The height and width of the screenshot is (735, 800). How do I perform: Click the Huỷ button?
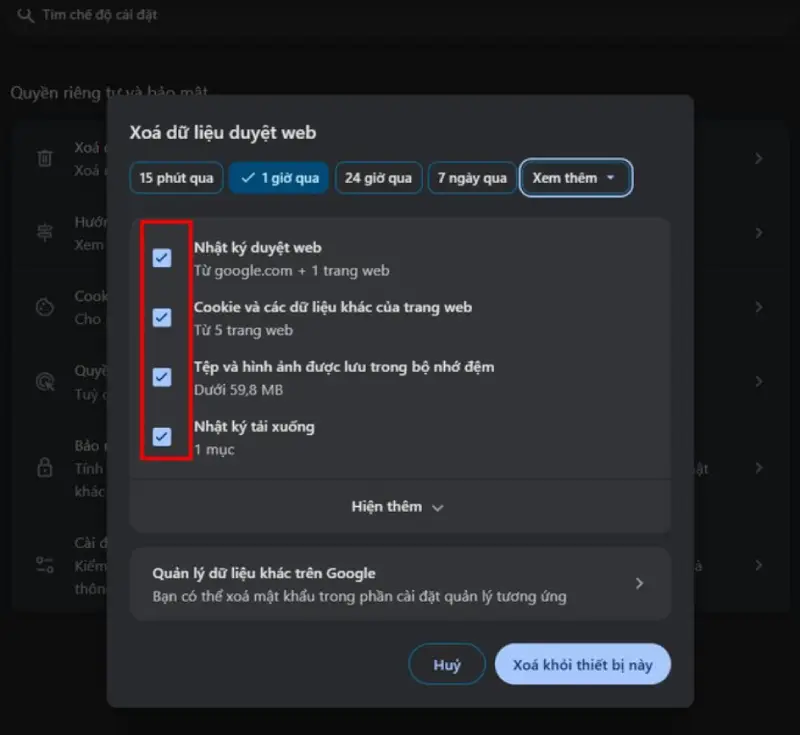coord(447,665)
